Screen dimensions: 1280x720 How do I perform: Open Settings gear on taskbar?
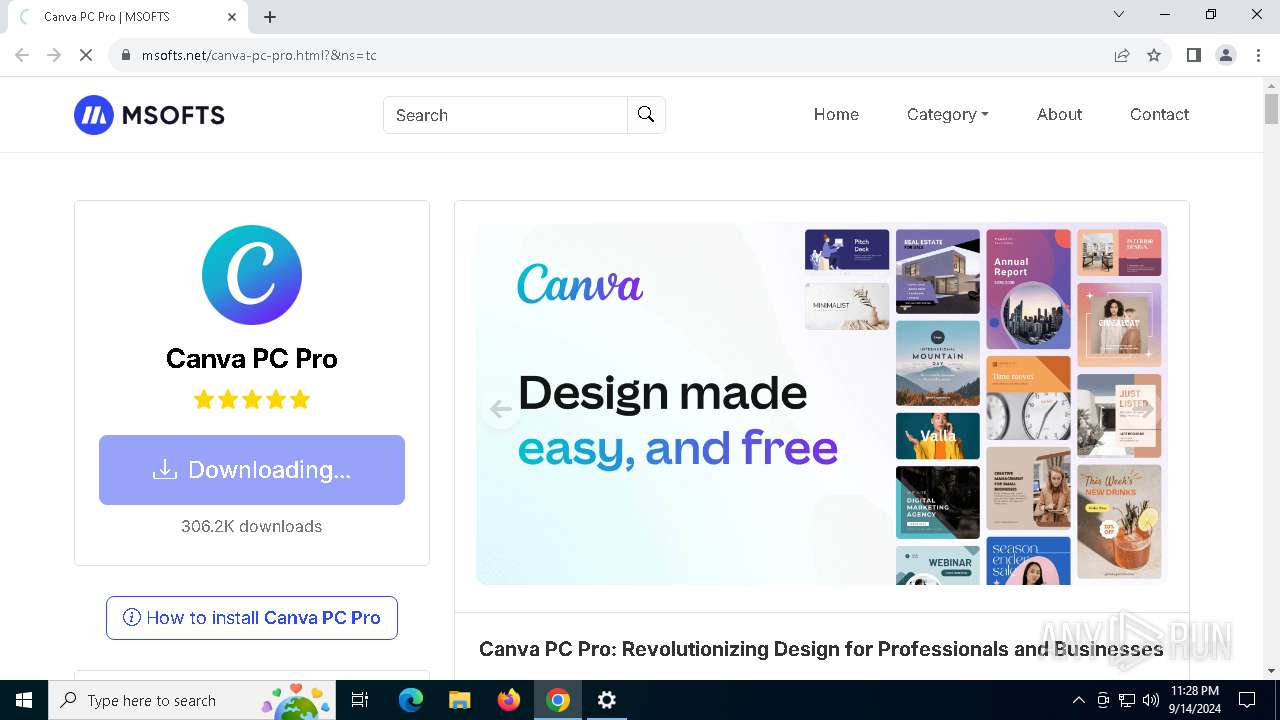point(607,700)
